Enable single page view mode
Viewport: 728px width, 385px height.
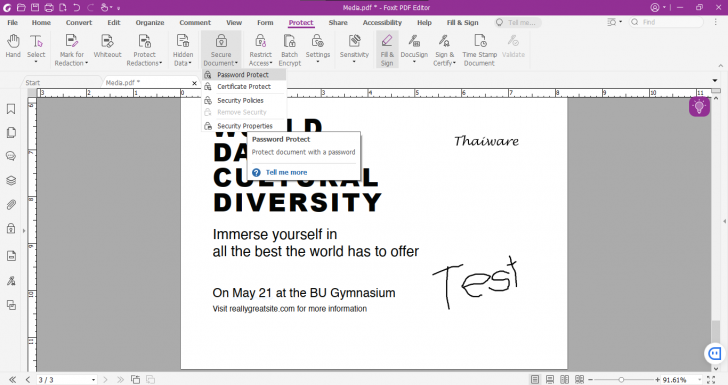click(535, 379)
